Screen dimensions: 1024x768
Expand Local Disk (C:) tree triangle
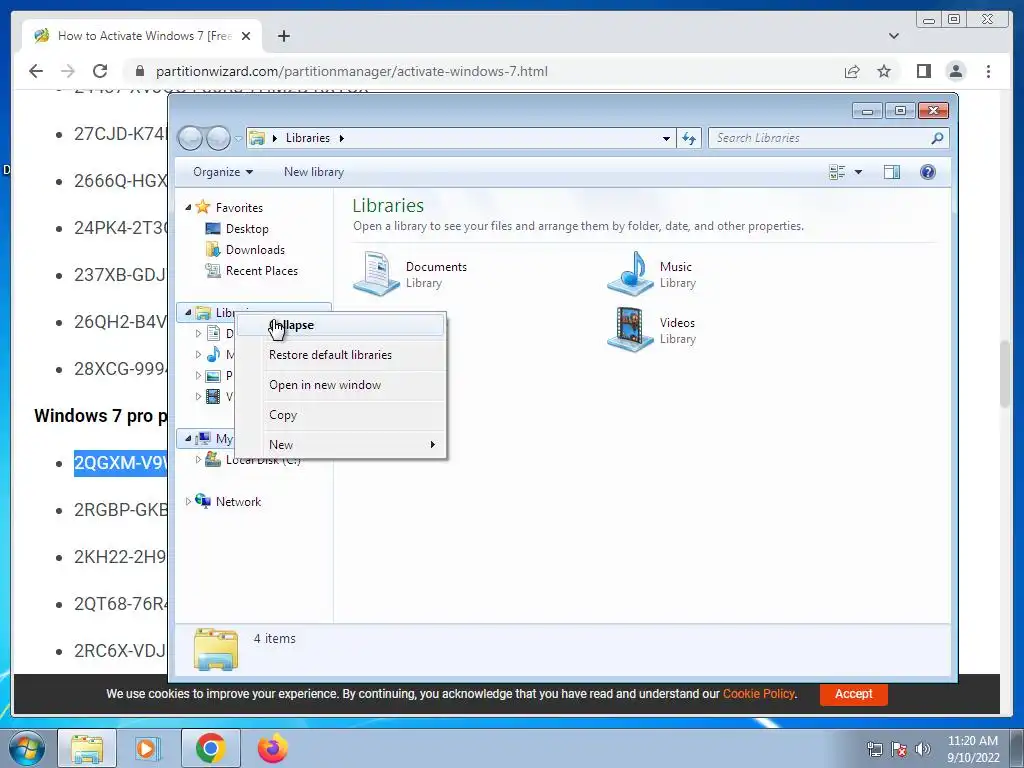tap(198, 460)
